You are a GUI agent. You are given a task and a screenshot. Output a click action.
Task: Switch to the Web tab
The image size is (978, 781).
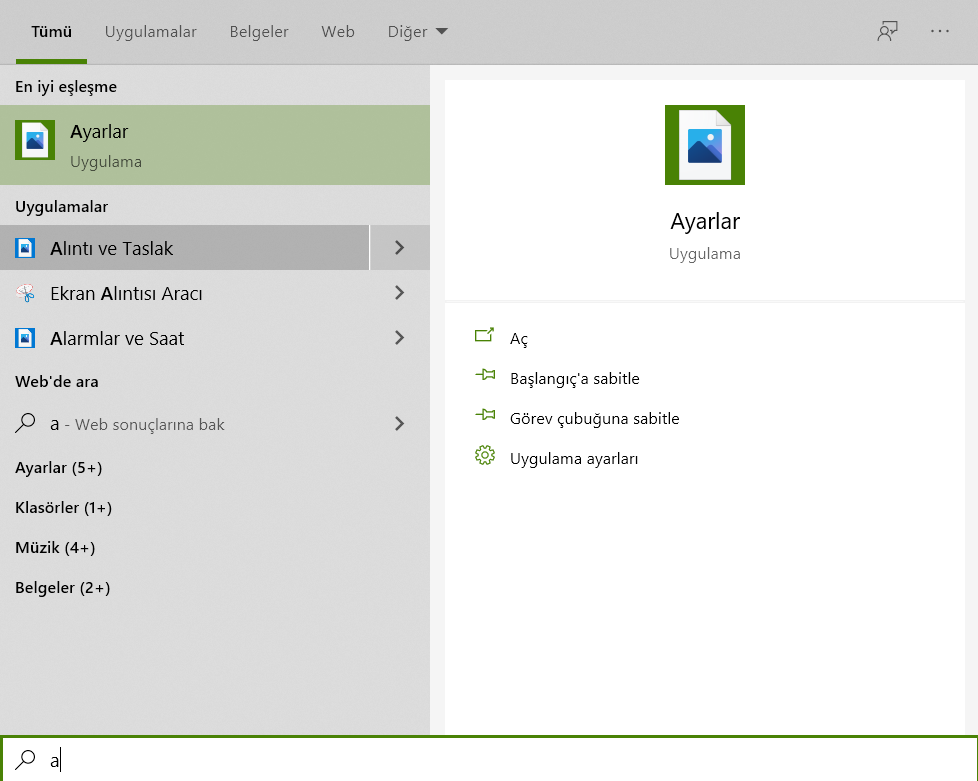(x=337, y=31)
